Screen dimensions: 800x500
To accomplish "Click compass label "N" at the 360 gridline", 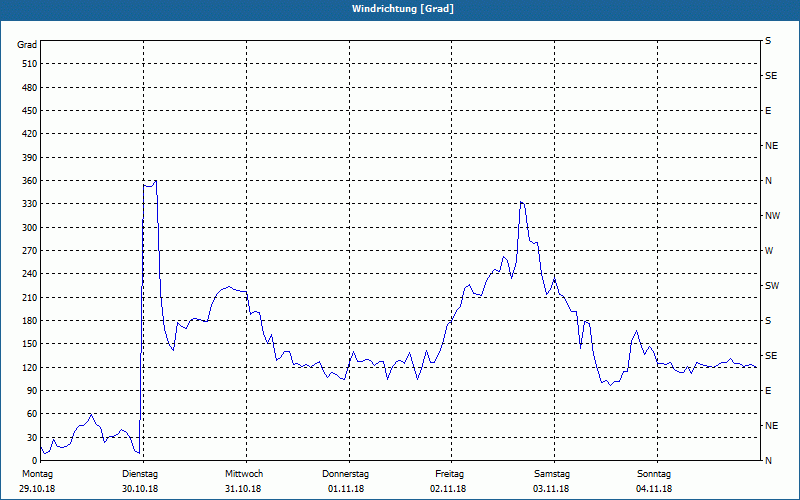I will [x=768, y=181].
